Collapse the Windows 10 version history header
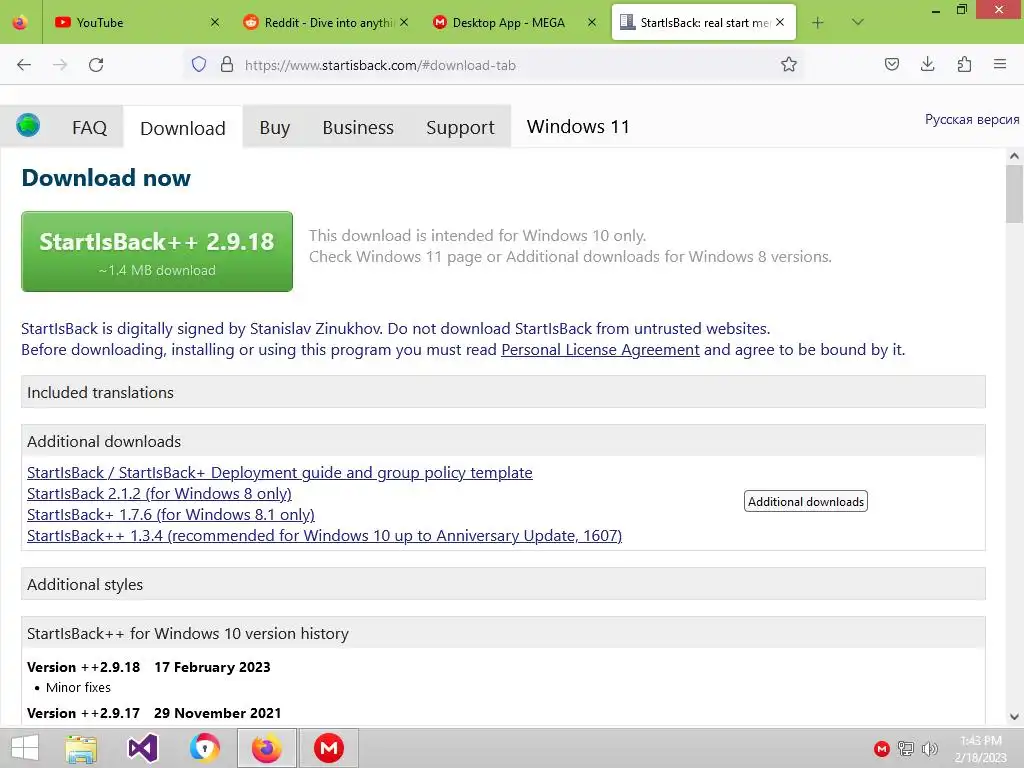 pyautogui.click(x=503, y=633)
